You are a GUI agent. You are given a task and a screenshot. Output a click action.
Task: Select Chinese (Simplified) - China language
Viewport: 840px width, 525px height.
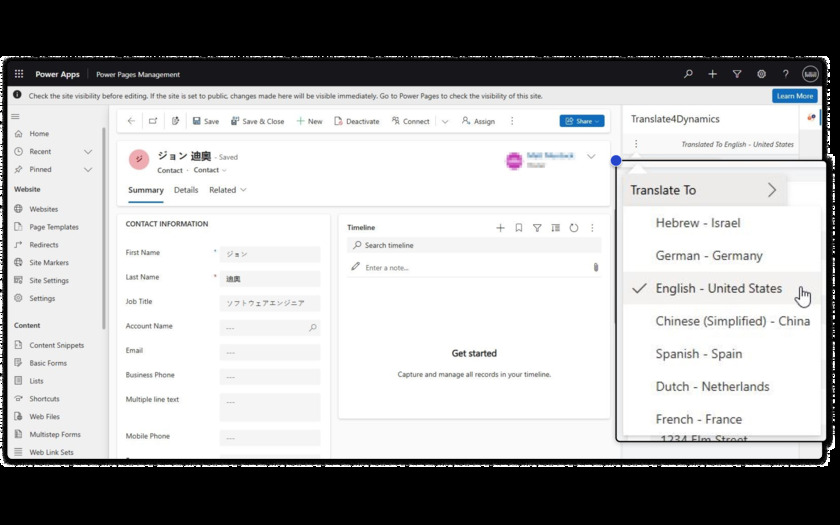722,321
